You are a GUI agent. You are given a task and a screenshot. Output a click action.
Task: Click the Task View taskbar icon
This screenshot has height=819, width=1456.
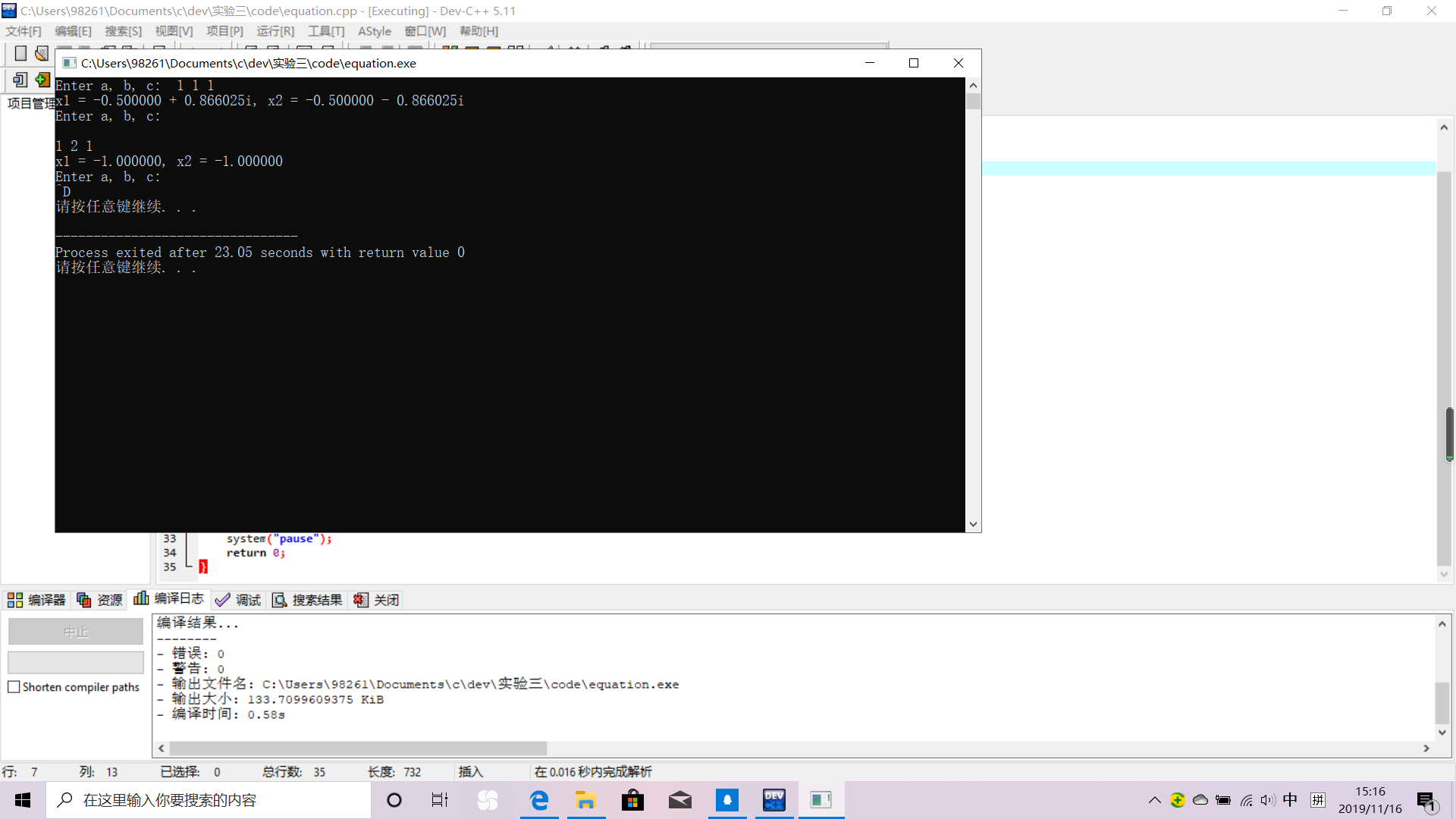pos(440,800)
